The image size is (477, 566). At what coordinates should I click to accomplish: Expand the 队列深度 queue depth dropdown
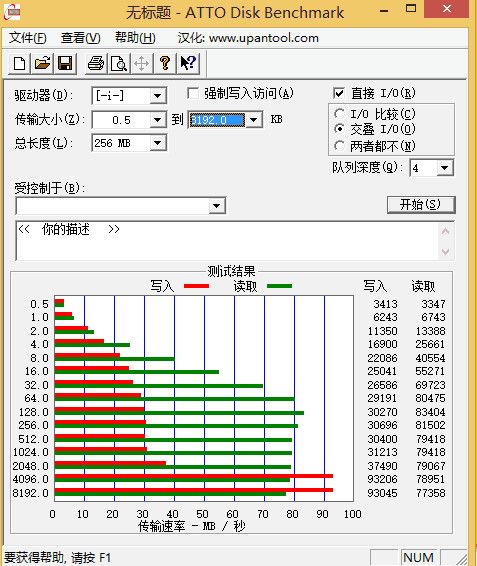445,168
